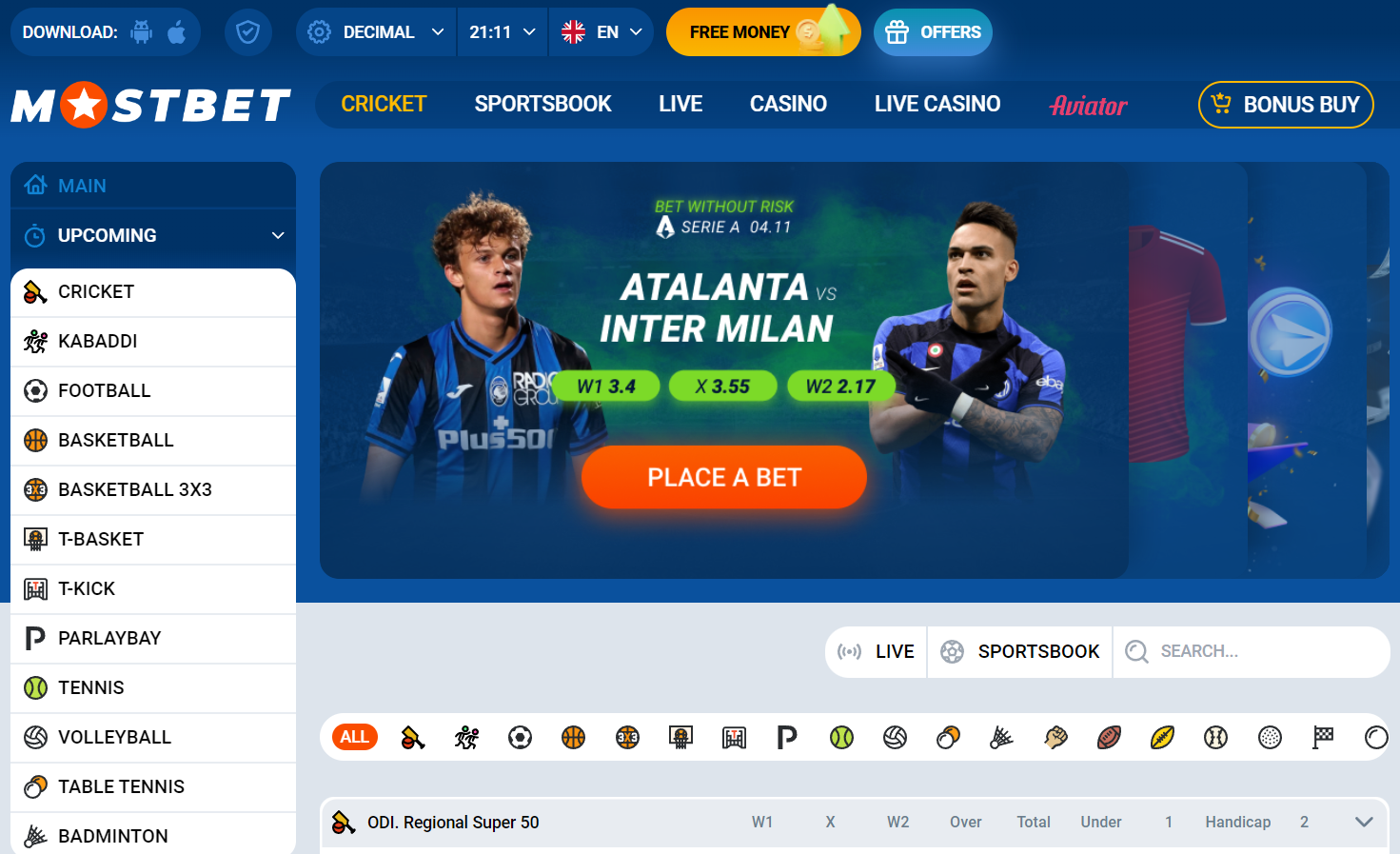Image resolution: width=1400 pixels, height=854 pixels.
Task: Click the PLACE A BET button
Action: tap(724, 477)
